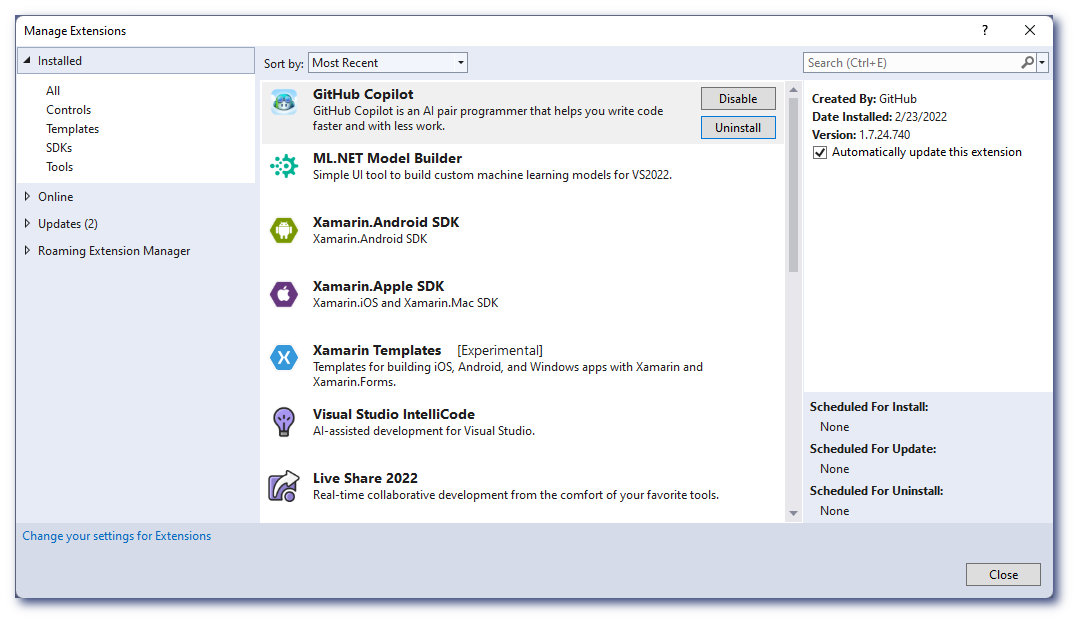This screenshot has height=623, width=1078.
Task: Select the ML.NET Model Builder entry title
Action: click(387, 158)
